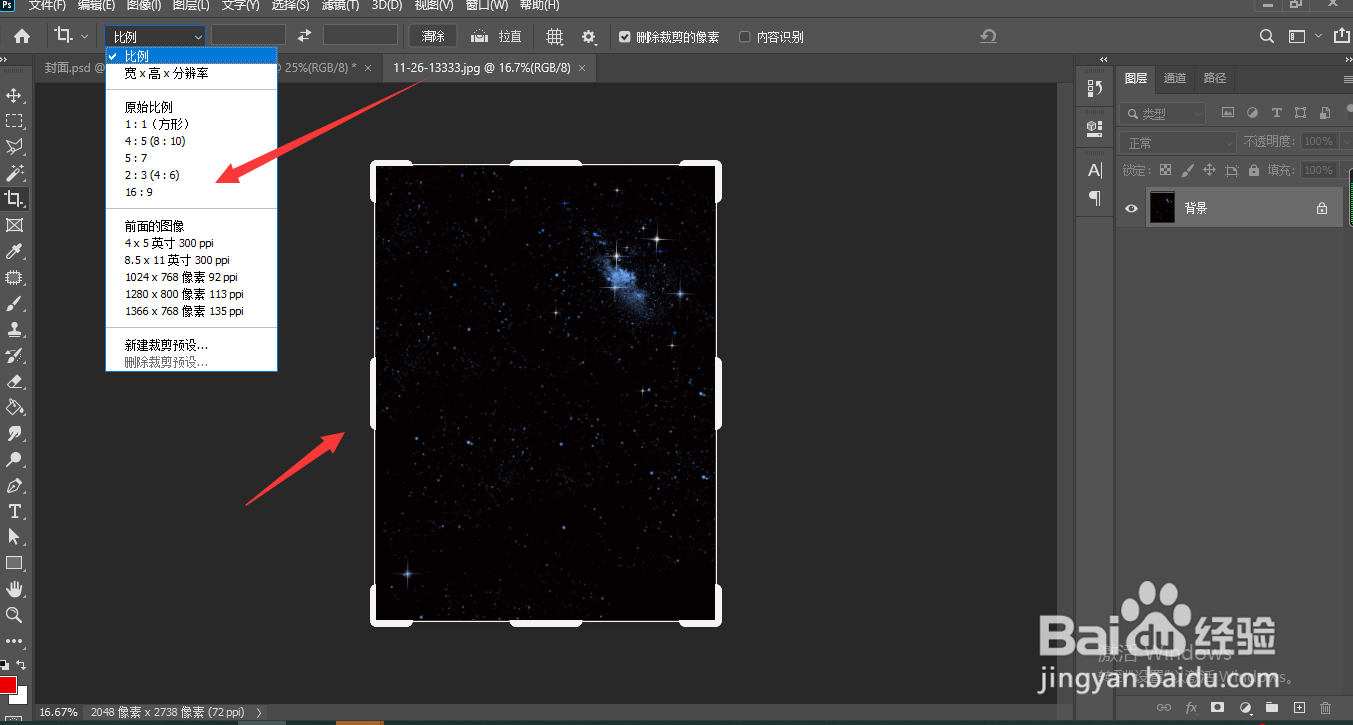This screenshot has height=725, width=1353.
Task: Open the History panel icon
Action: click(x=1094, y=89)
